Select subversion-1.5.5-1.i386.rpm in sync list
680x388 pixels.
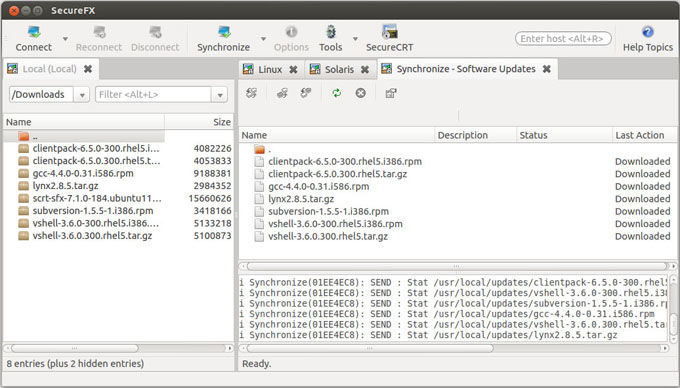[328, 212]
